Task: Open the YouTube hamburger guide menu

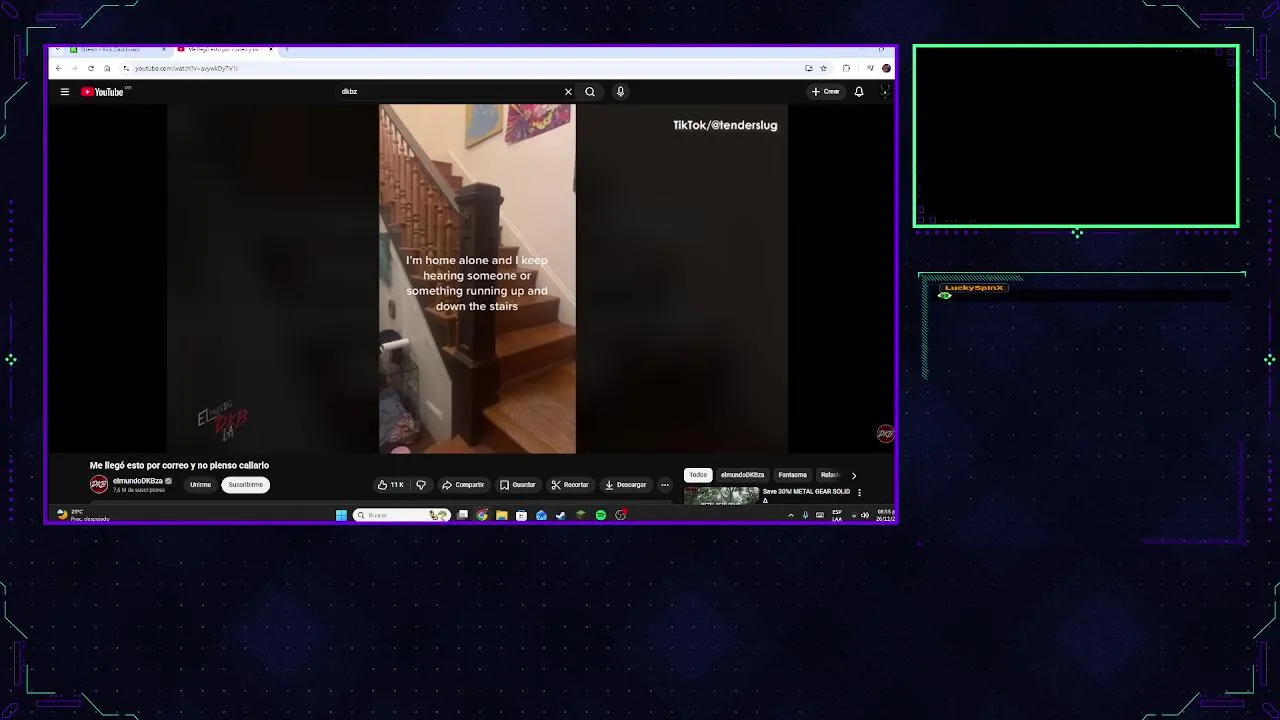Action: (x=65, y=92)
